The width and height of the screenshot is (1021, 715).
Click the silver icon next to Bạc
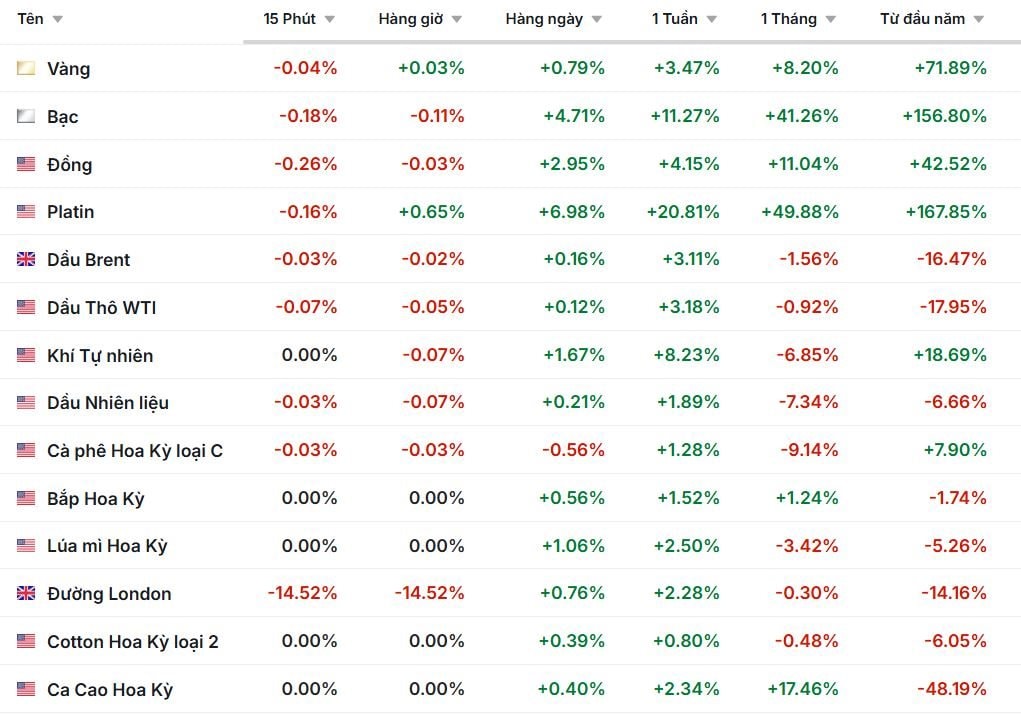click(x=26, y=116)
